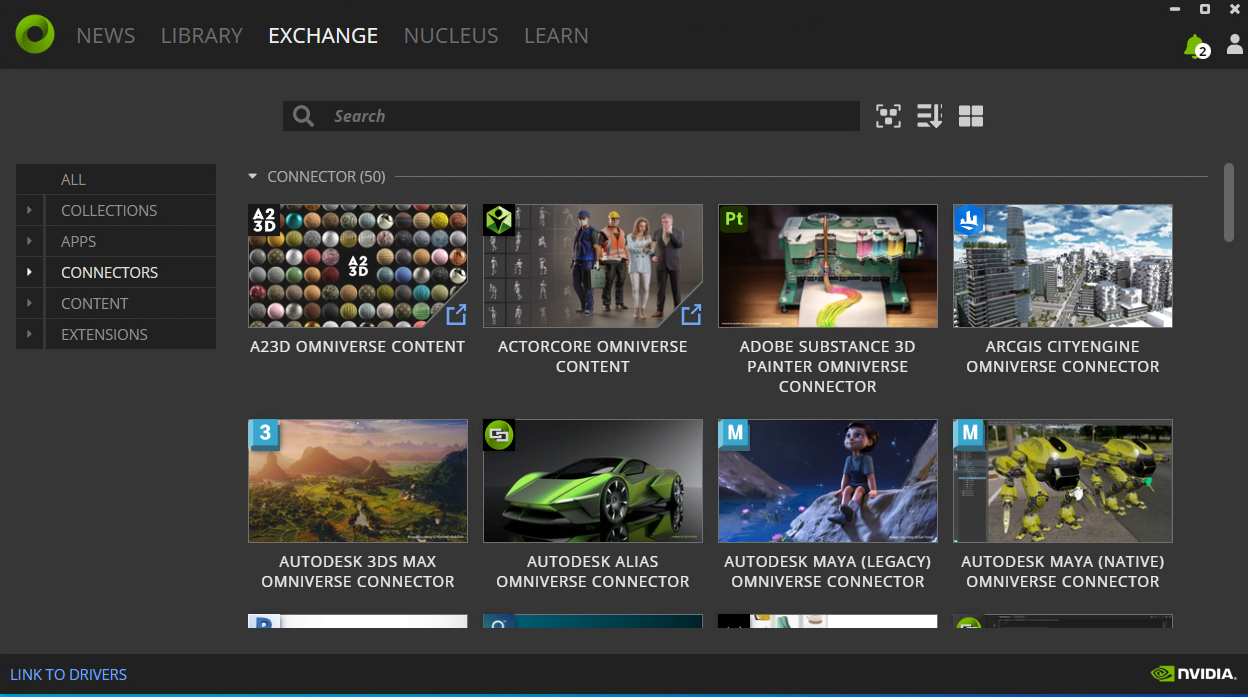Image resolution: width=1248 pixels, height=697 pixels.
Task: Click the A23D OMNIVERSE CONTENT title
Action: (x=358, y=347)
